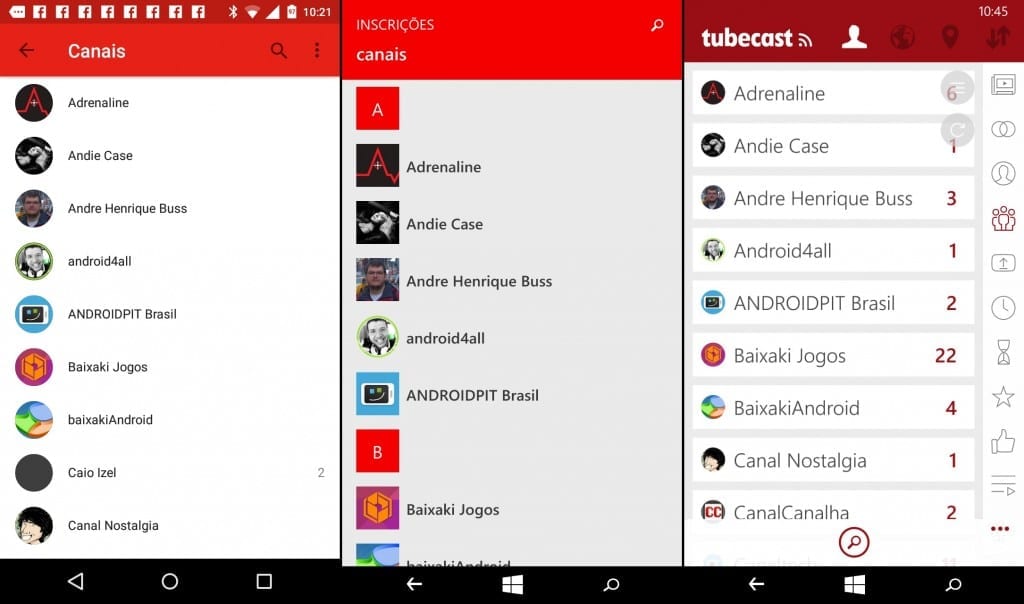Open favorites star in Tubecast sidebar
This screenshot has width=1024, height=604.
1002,397
